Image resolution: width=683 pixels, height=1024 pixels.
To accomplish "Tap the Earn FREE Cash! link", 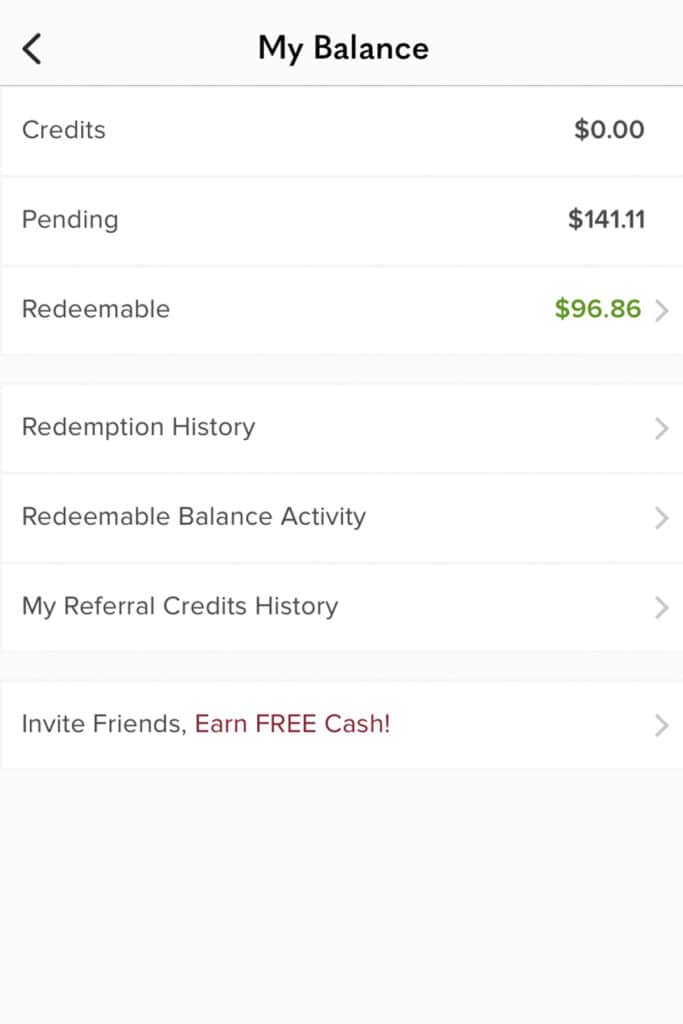I will click(293, 724).
